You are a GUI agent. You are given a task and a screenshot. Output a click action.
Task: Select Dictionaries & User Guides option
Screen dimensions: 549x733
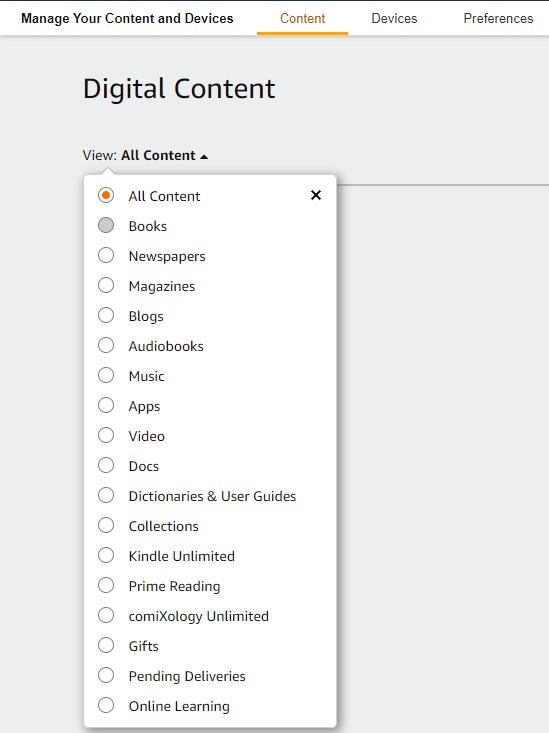[x=106, y=495]
